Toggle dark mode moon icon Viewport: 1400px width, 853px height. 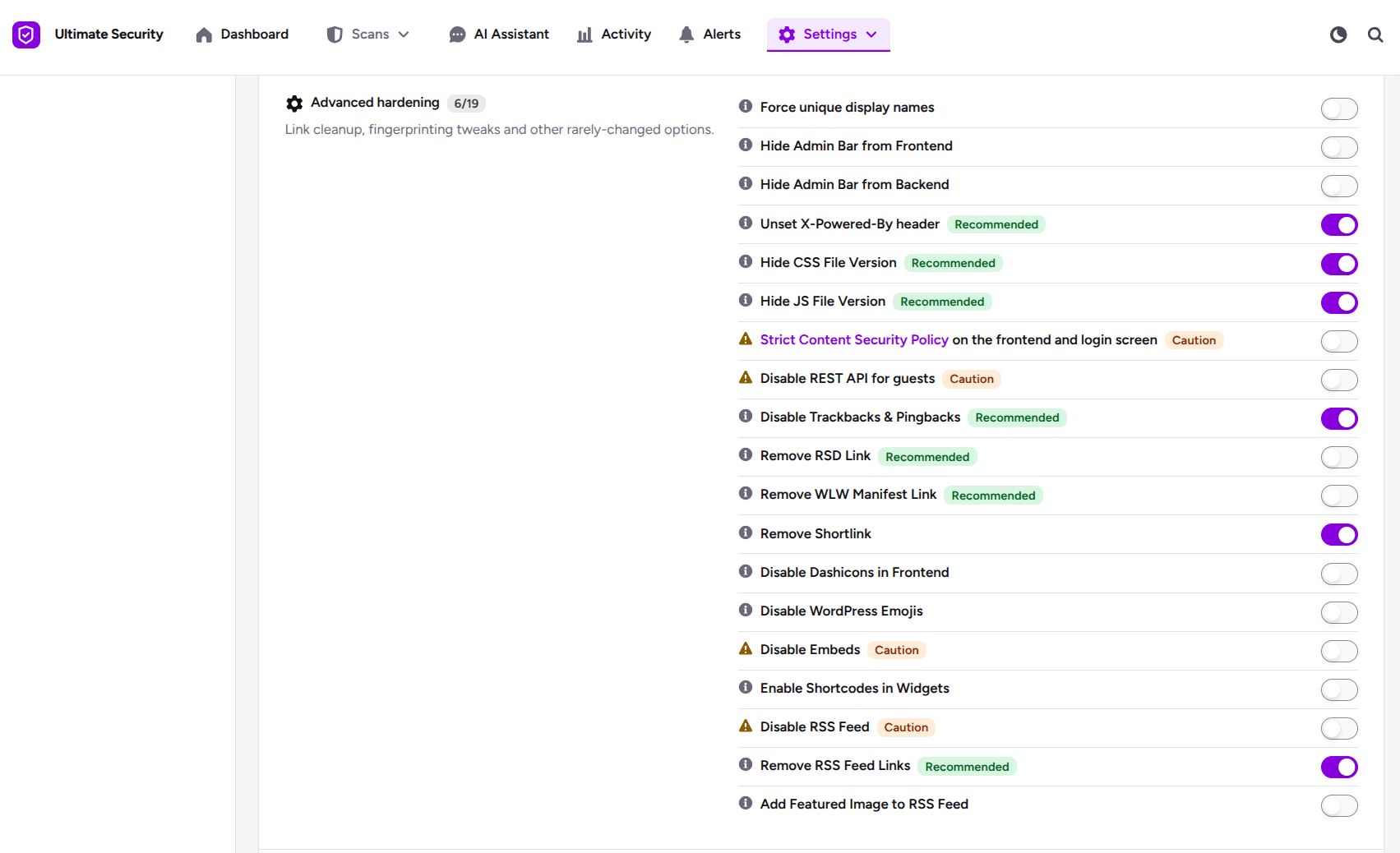coord(1338,35)
